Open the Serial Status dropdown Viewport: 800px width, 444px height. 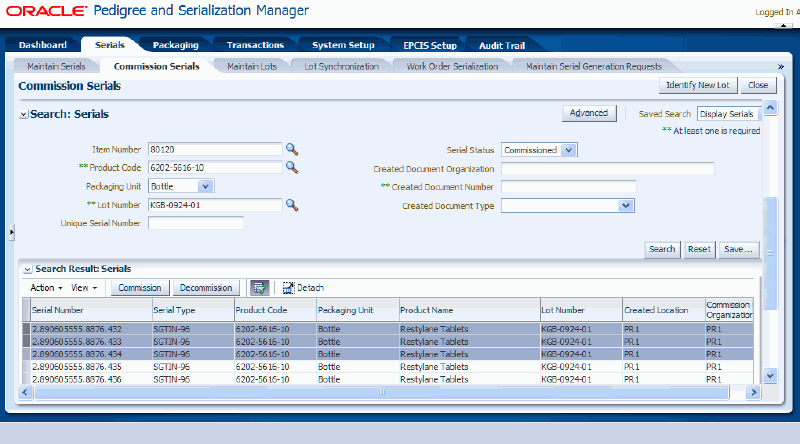568,150
